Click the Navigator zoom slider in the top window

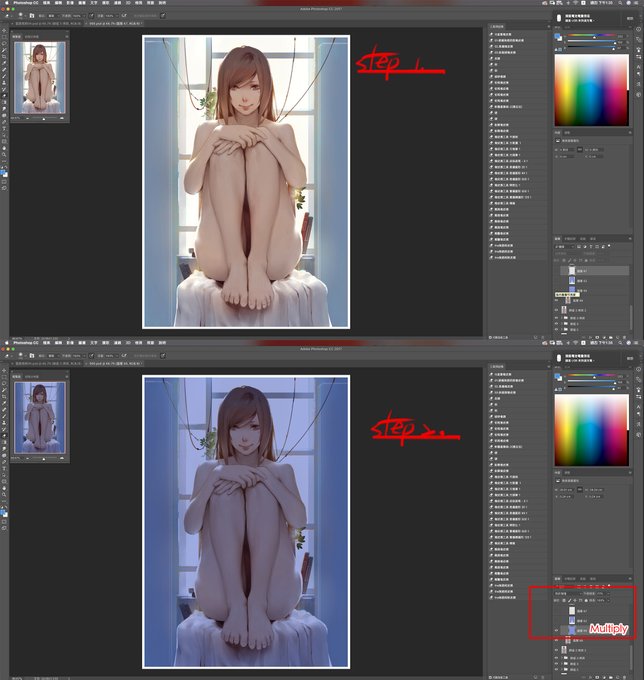(x=44, y=118)
